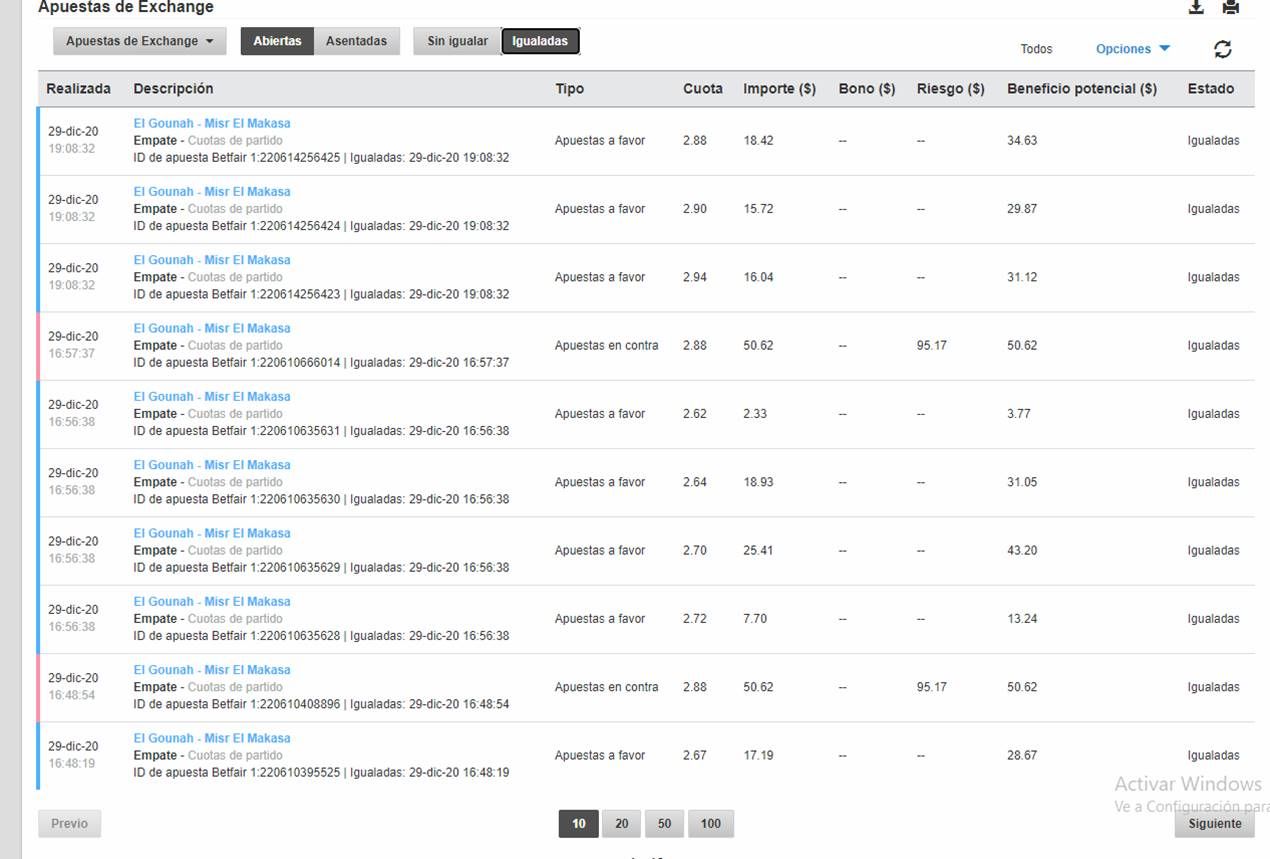Viewport: 1270px width, 859px height.
Task: Refresh the bet list with the reload icon
Action: click(1223, 49)
